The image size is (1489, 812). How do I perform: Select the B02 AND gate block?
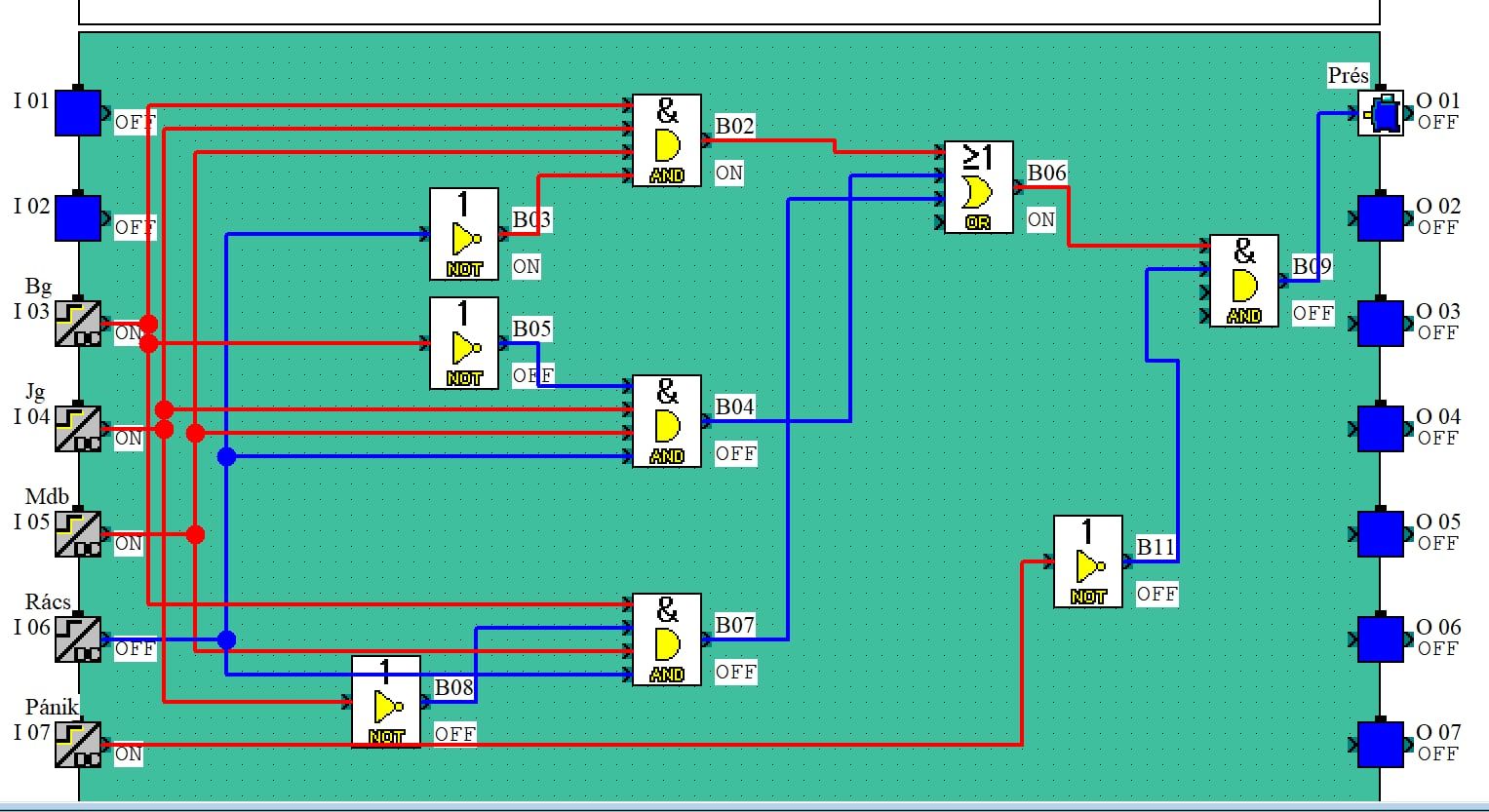(x=667, y=140)
